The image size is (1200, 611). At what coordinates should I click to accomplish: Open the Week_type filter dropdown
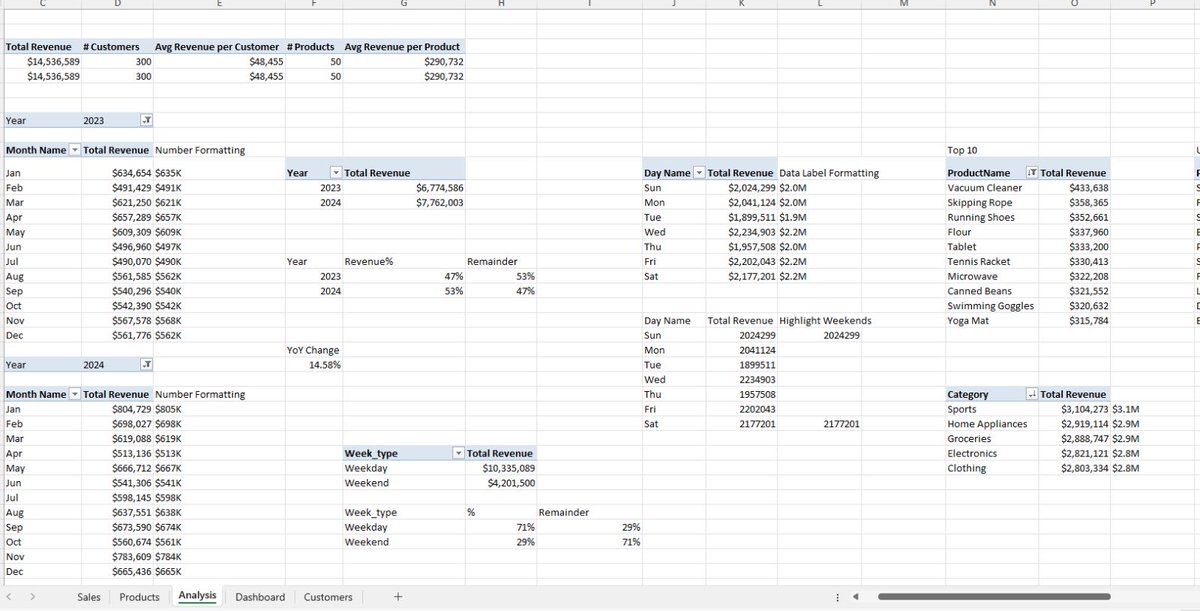[459, 454]
